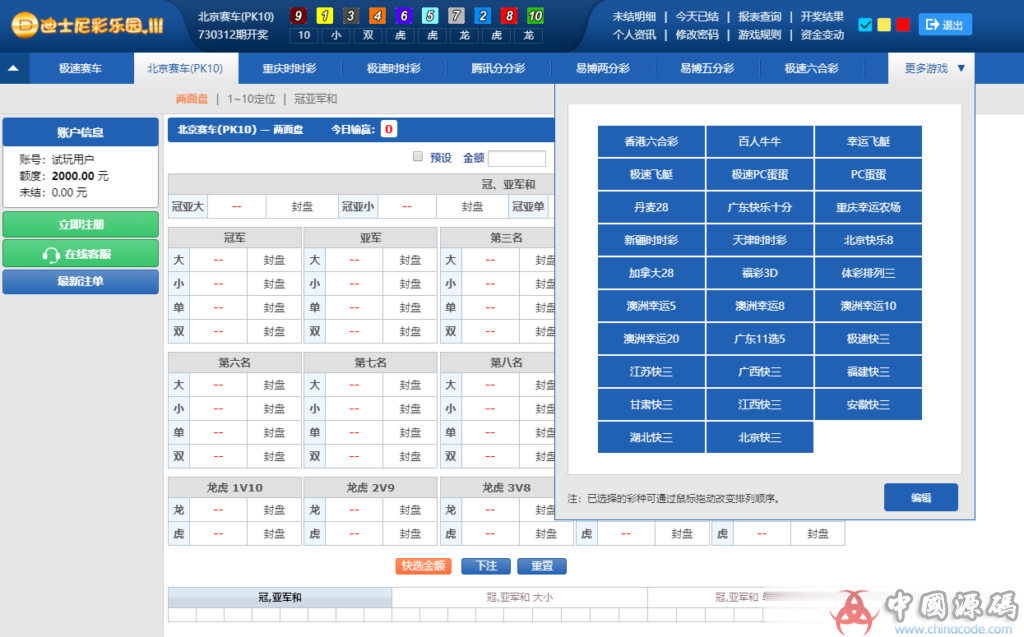
Task: Open 资金变动 link
Action: pos(822,35)
